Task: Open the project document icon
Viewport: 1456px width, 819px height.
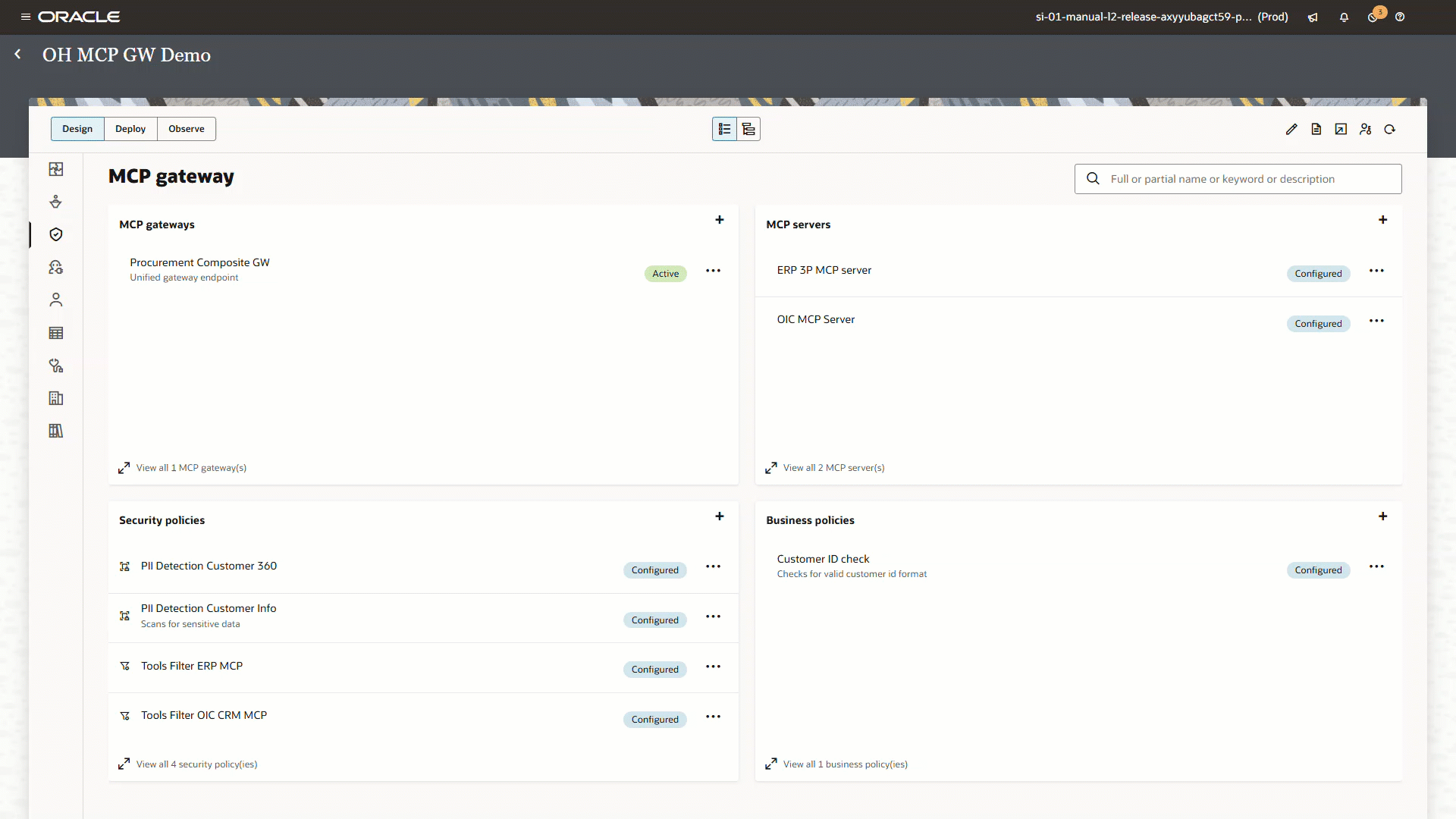Action: coord(1316,130)
